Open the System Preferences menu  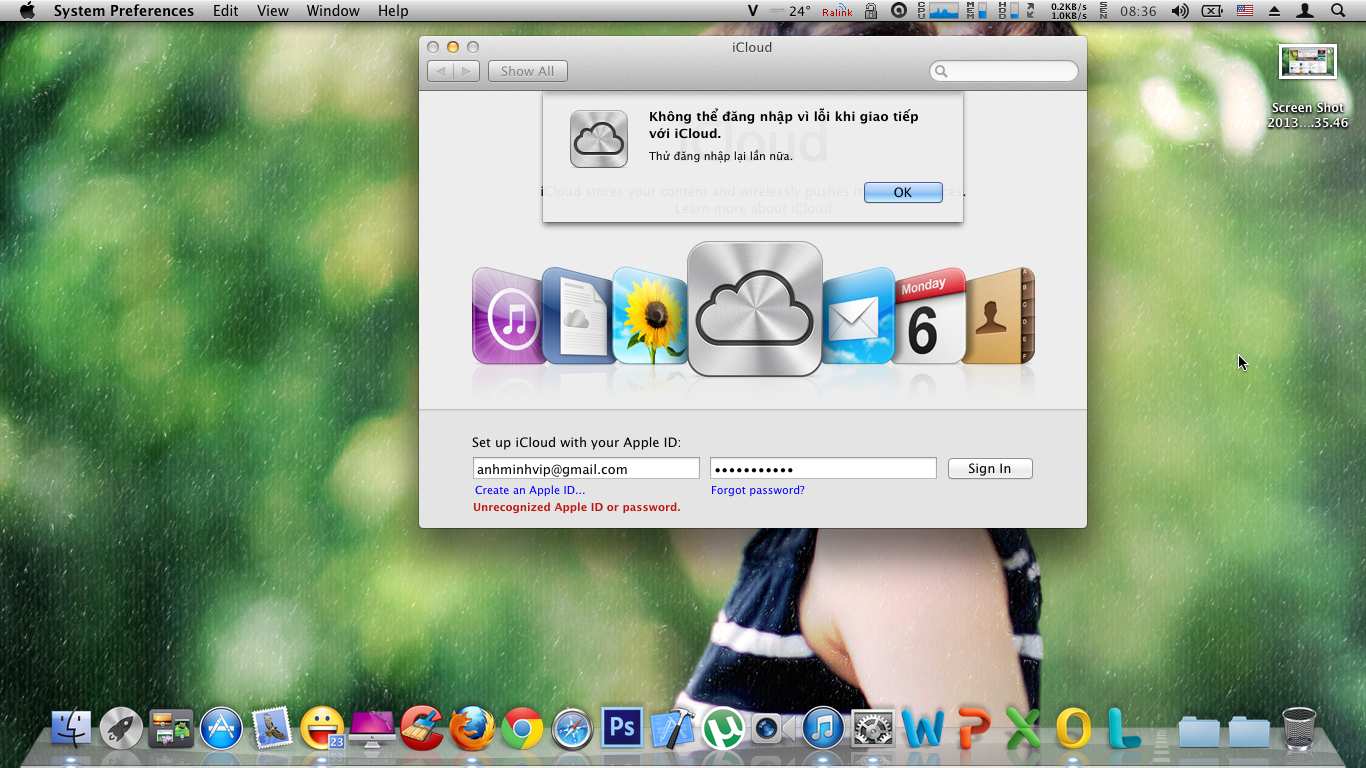pos(124,11)
